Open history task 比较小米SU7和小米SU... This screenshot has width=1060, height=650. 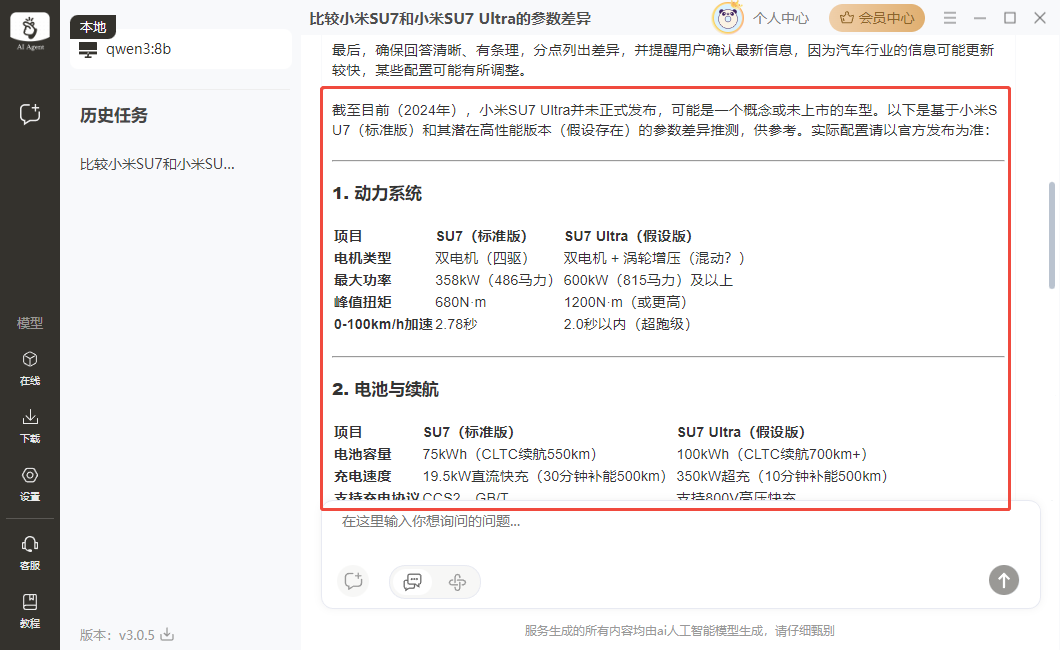tap(158, 164)
